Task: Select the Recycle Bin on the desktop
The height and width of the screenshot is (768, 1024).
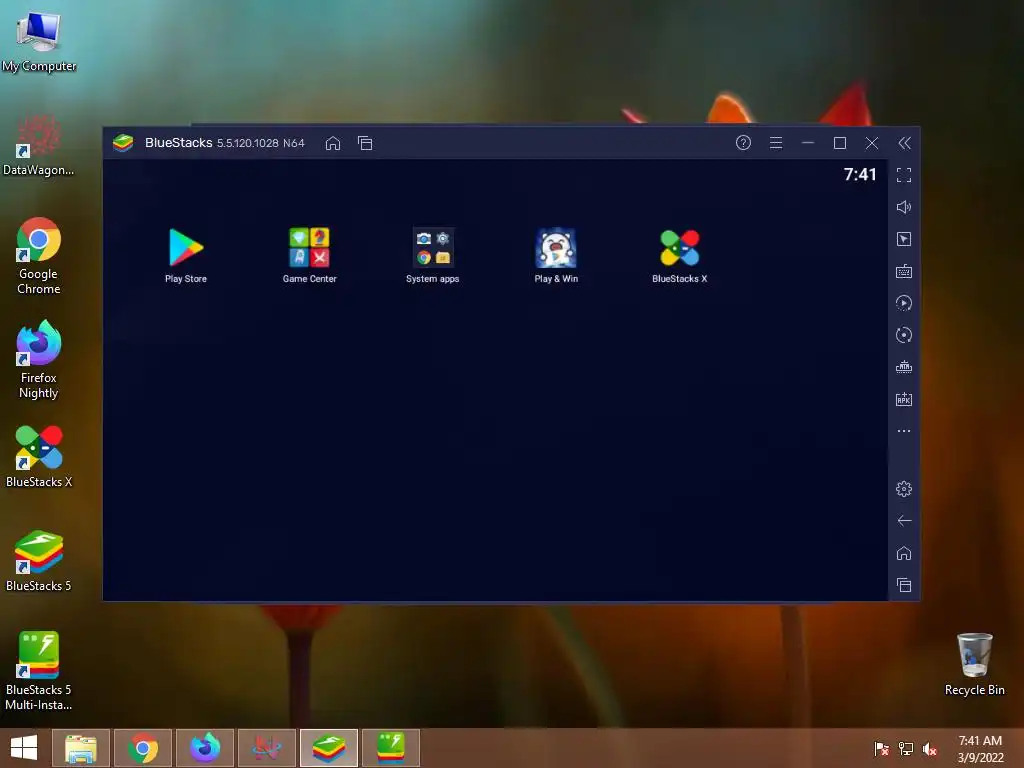Action: tap(974, 665)
